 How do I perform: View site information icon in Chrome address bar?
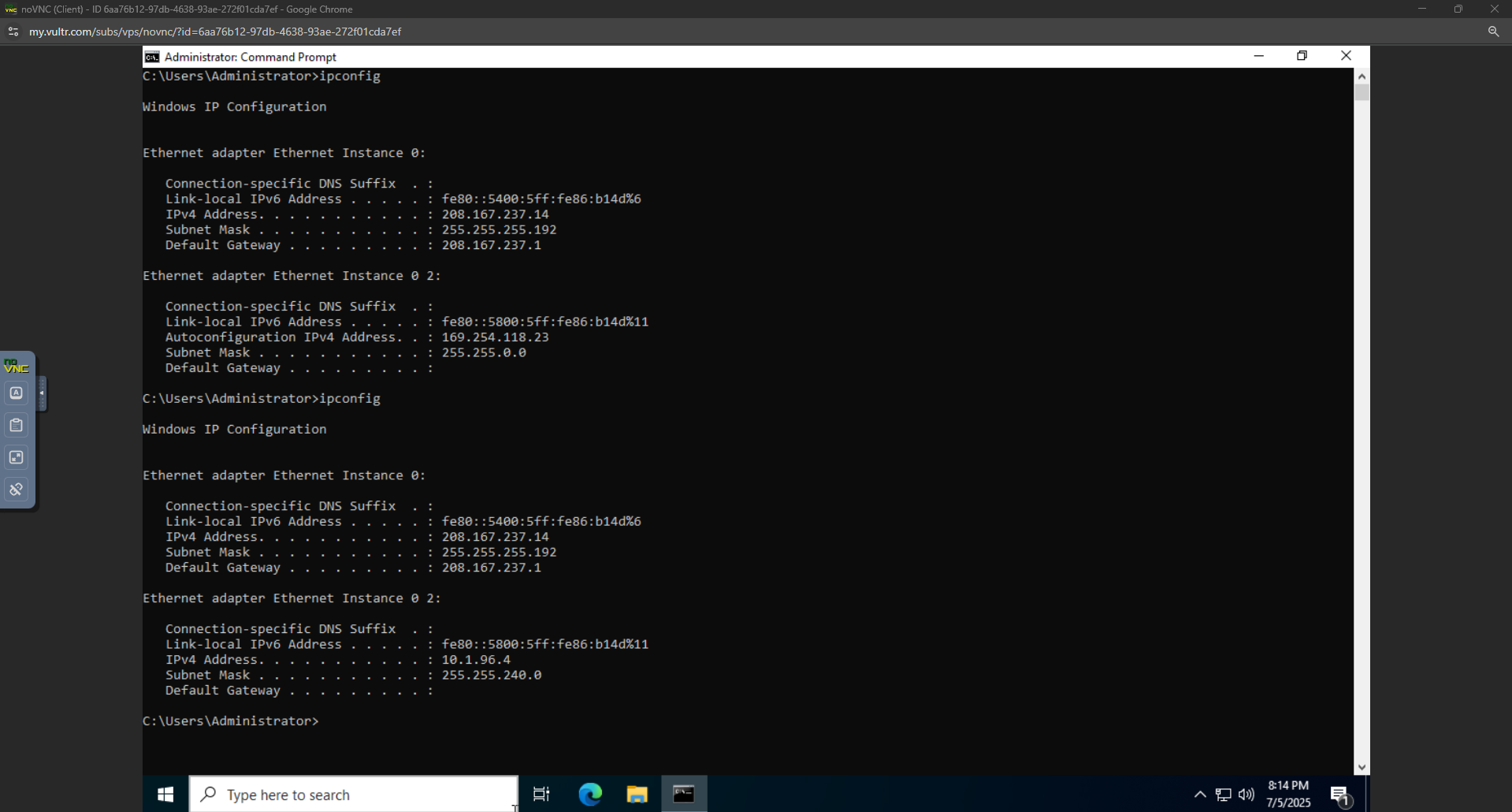[x=13, y=32]
